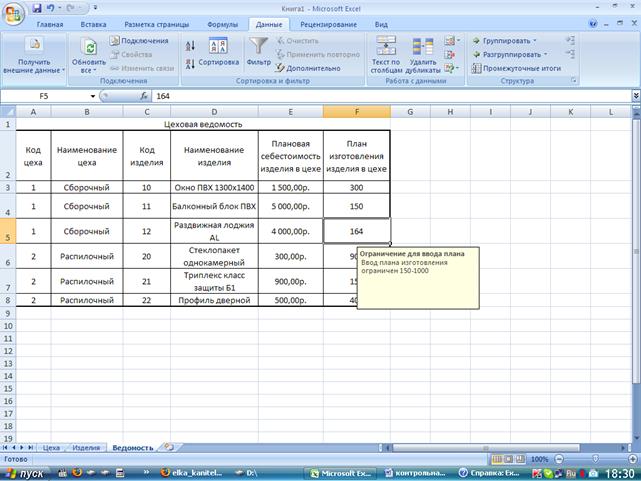Switch to the Формулы ribbon tab
Image resolution: width=641 pixels, height=481 pixels.
(222, 23)
